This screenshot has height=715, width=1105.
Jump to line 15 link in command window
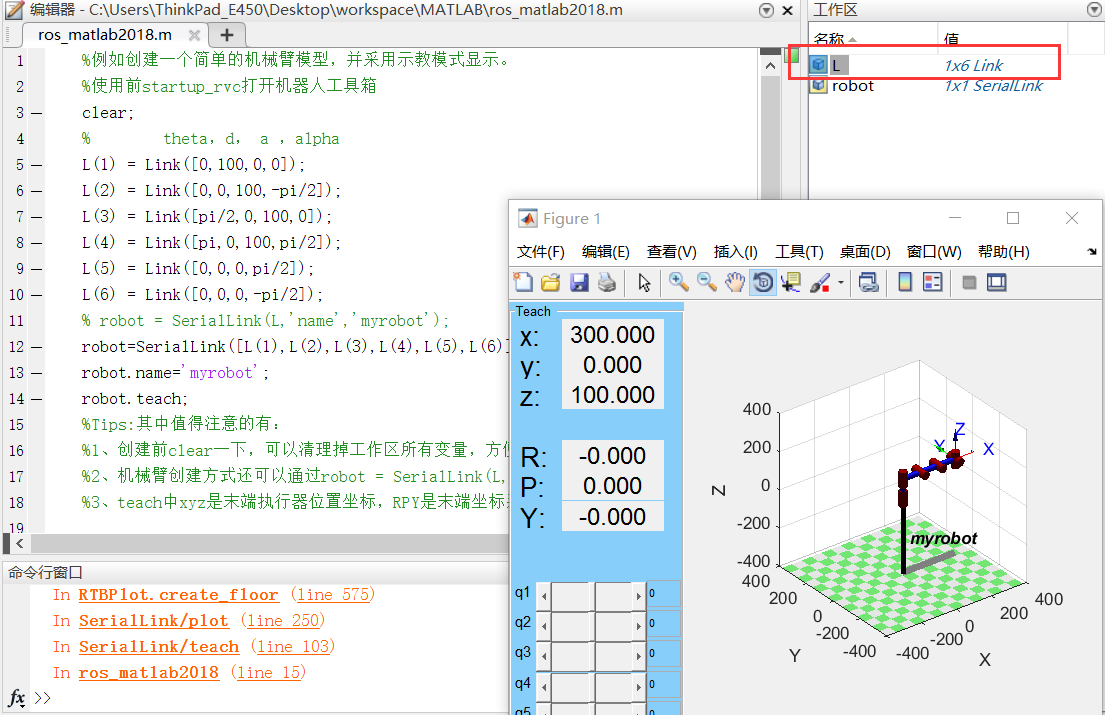point(268,673)
